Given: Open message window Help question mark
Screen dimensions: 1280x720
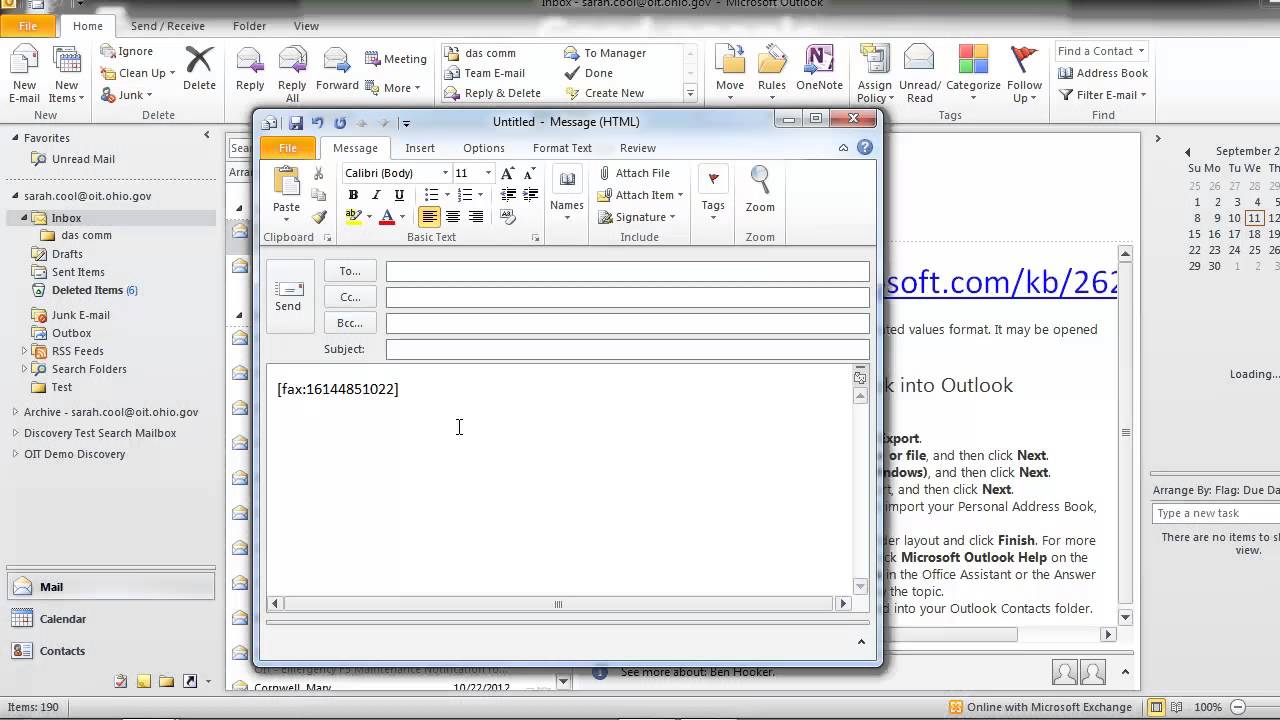Looking at the screenshot, I should [865, 148].
